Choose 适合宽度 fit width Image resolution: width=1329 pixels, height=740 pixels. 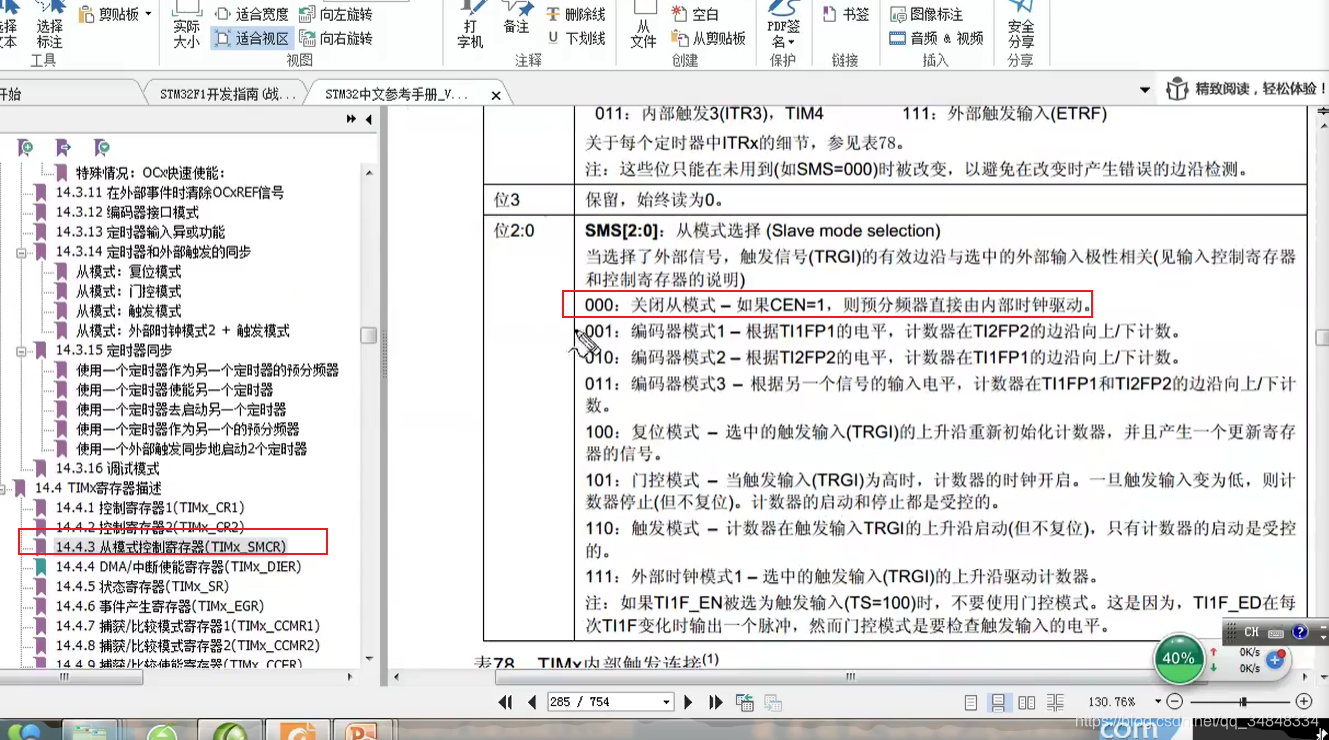(252, 14)
